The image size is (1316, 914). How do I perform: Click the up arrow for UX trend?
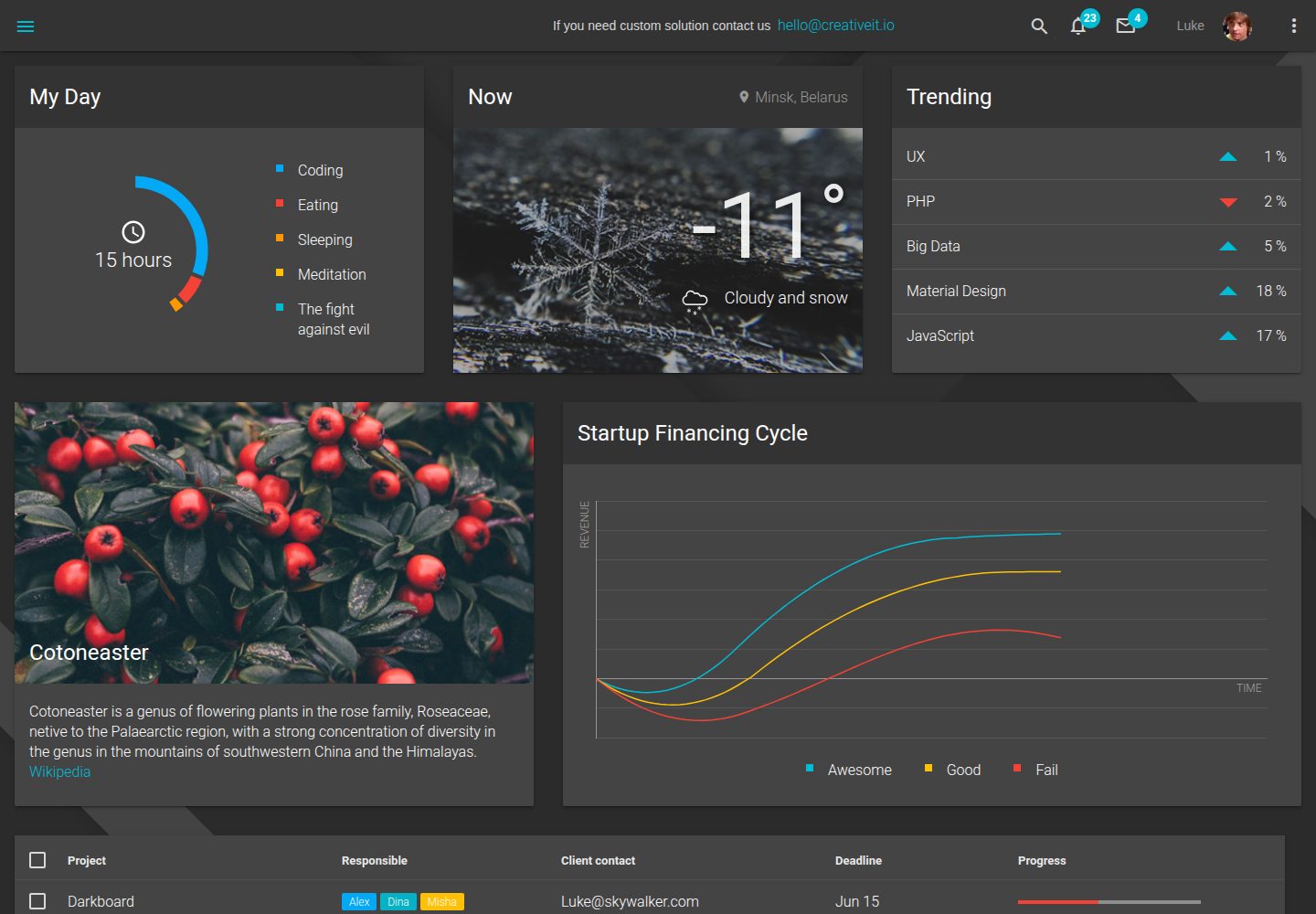coord(1228,157)
